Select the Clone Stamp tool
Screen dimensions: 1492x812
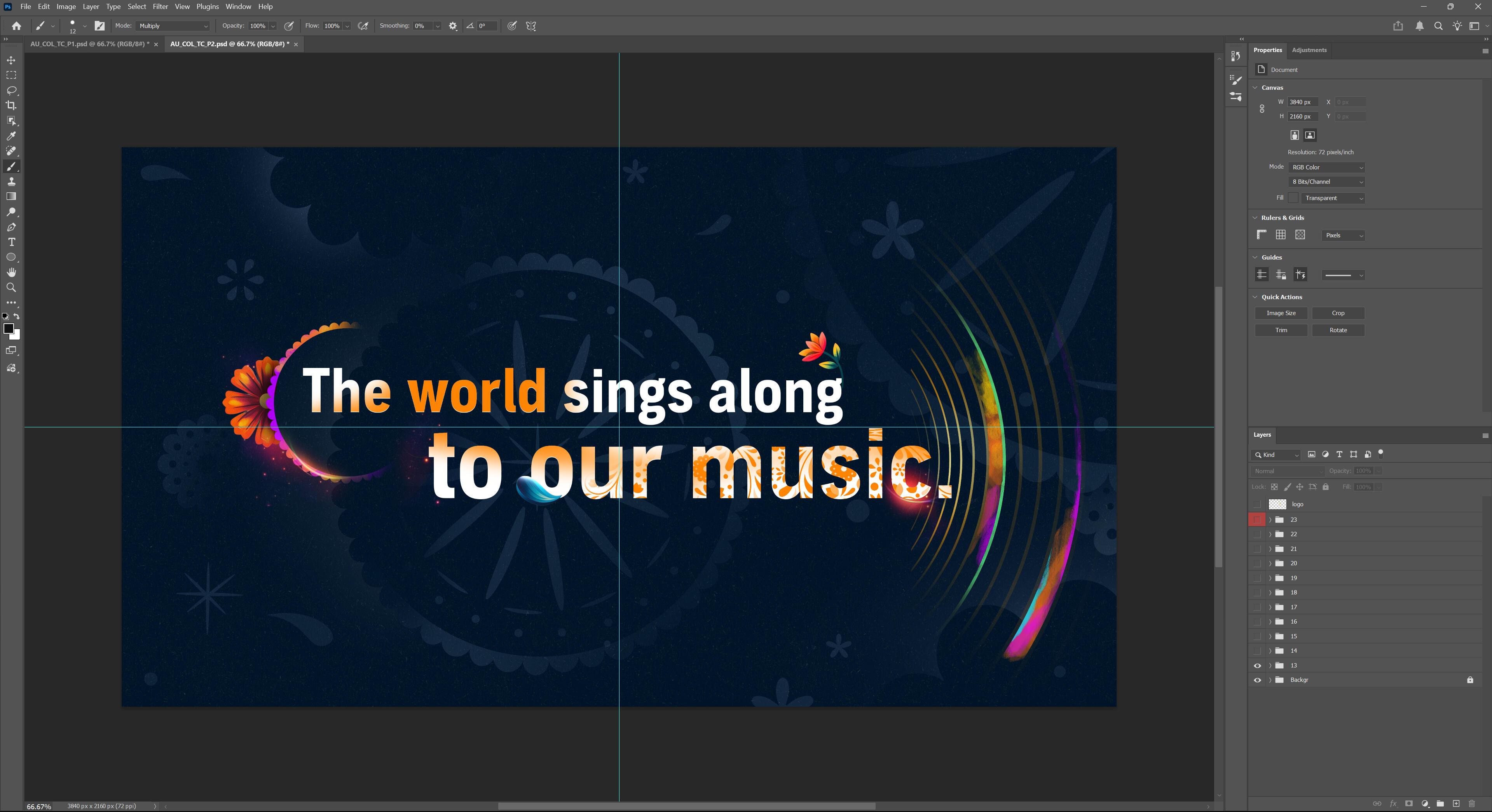click(11, 181)
